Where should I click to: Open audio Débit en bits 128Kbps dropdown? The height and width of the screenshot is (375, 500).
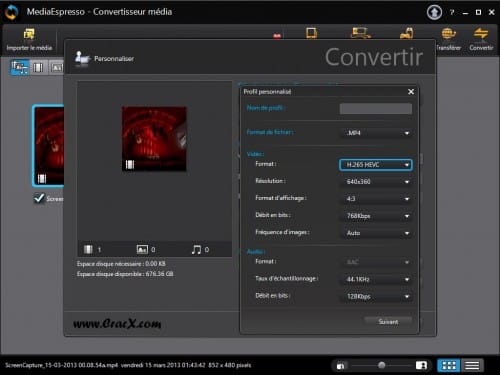376,296
